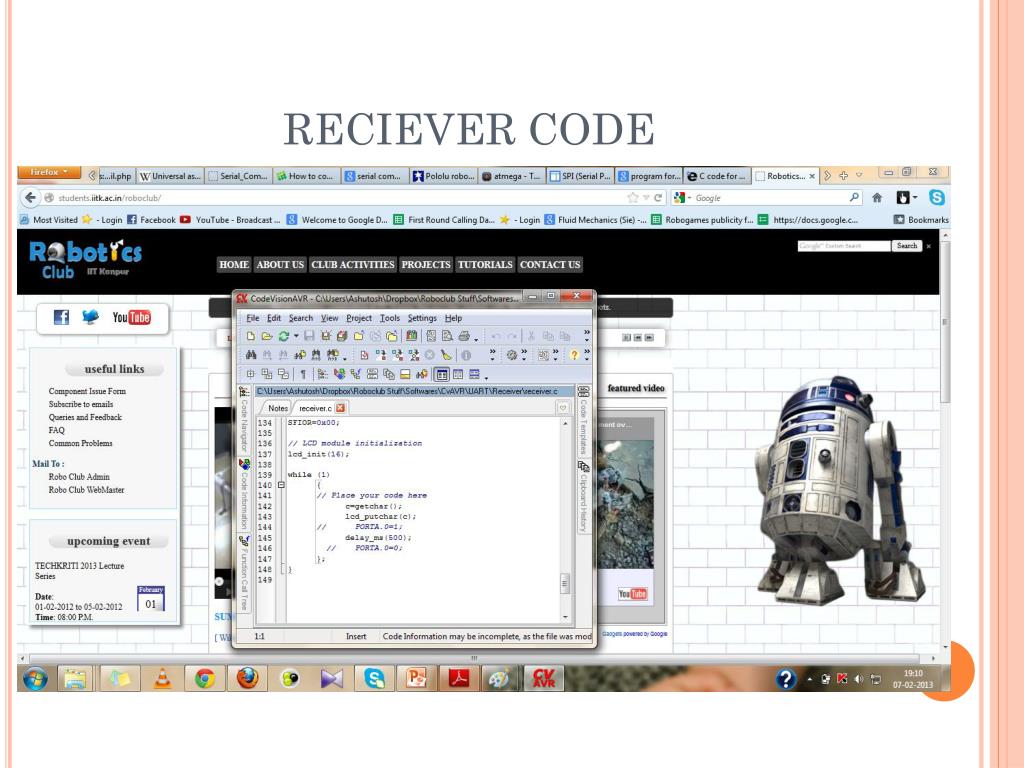
Task: Open Google Chrome from the taskbar
Action: pos(204,679)
